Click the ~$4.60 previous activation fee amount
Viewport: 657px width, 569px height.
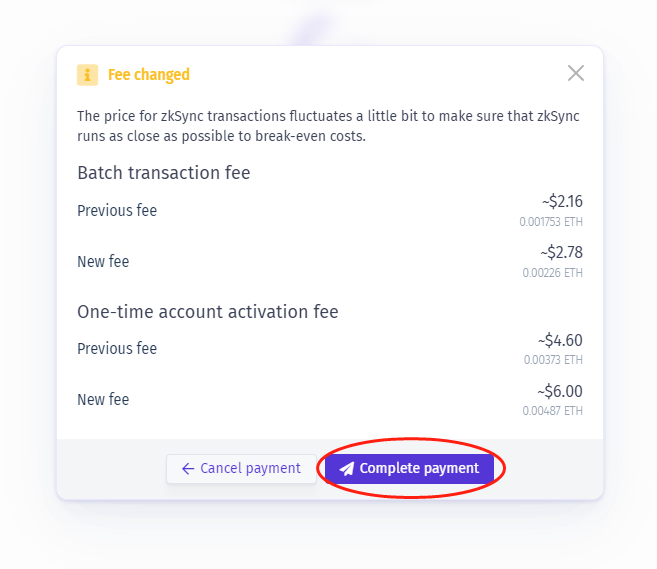560,341
